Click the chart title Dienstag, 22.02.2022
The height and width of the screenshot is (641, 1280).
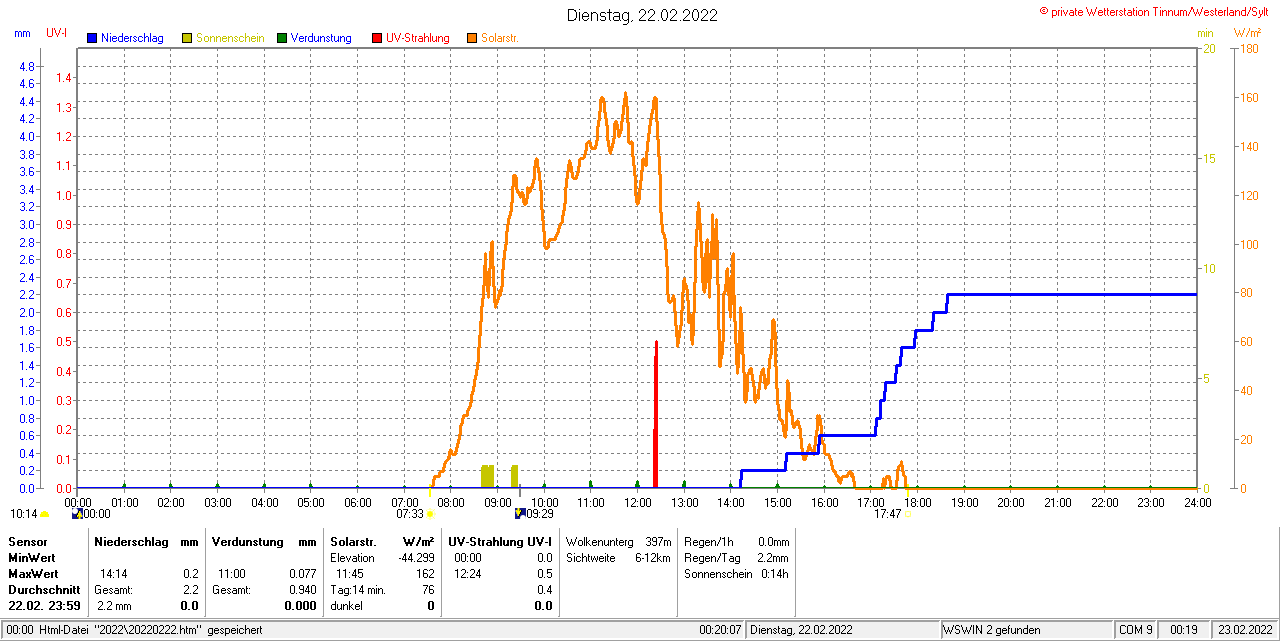(x=642, y=15)
